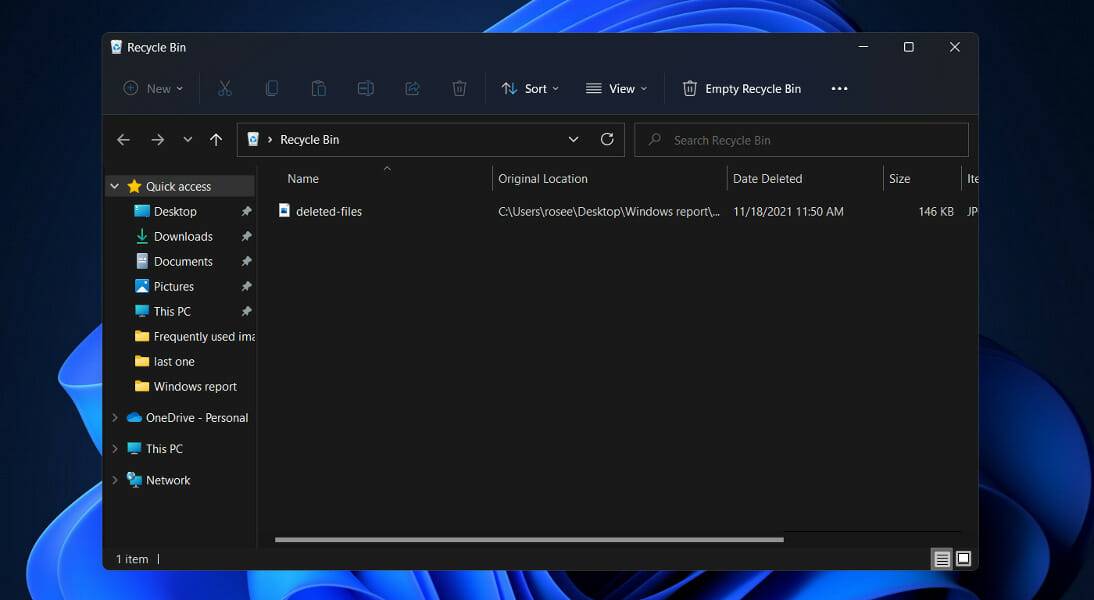Image resolution: width=1094 pixels, height=600 pixels.
Task: Click Empty Recycle Bin
Action: coord(742,88)
